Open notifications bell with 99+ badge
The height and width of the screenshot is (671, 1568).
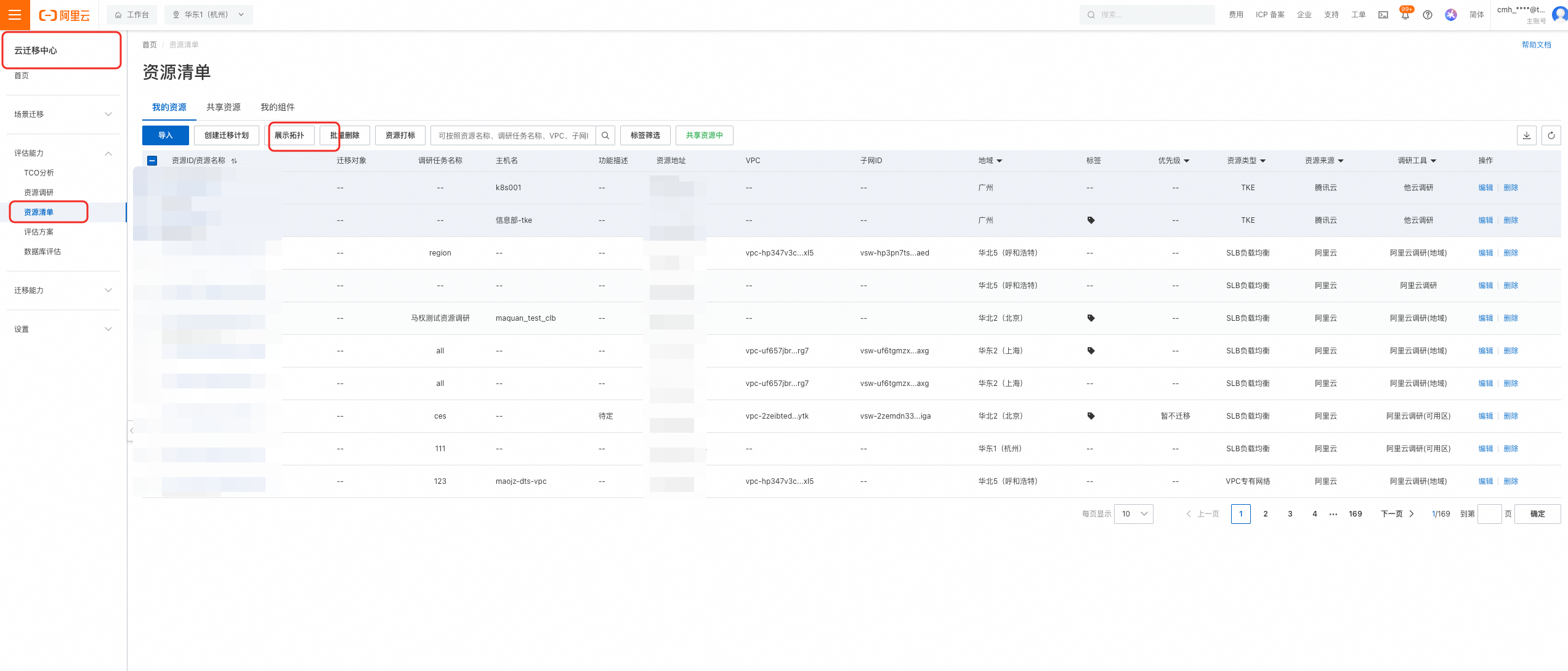[1405, 15]
